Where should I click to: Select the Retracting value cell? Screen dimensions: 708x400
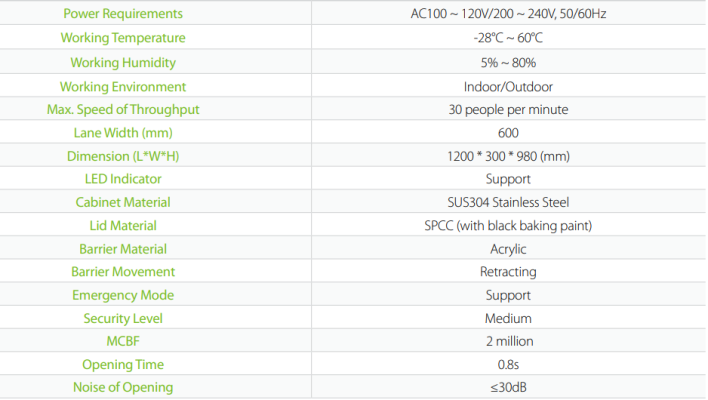(508, 272)
